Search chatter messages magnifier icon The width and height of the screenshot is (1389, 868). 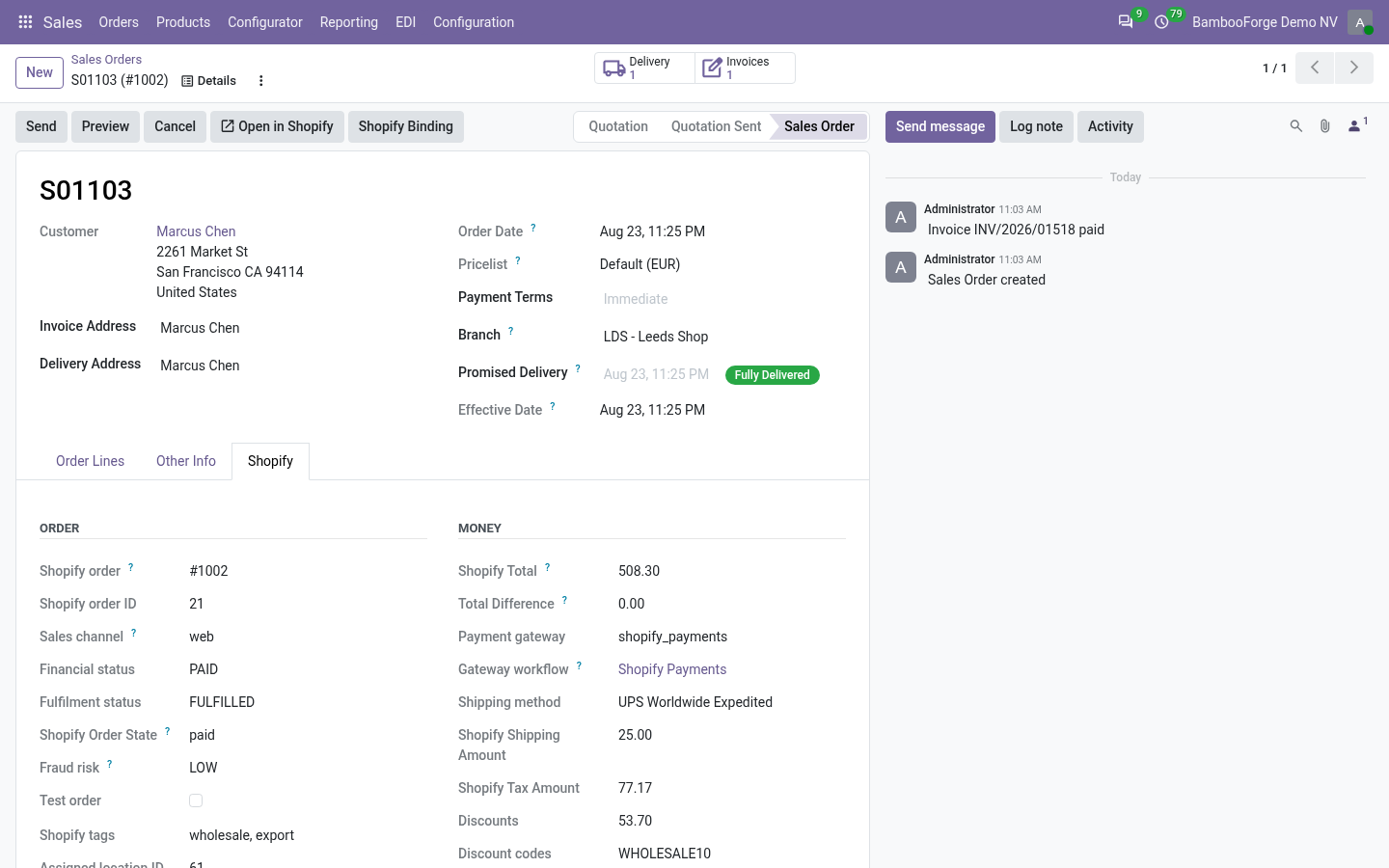pyautogui.click(x=1296, y=126)
